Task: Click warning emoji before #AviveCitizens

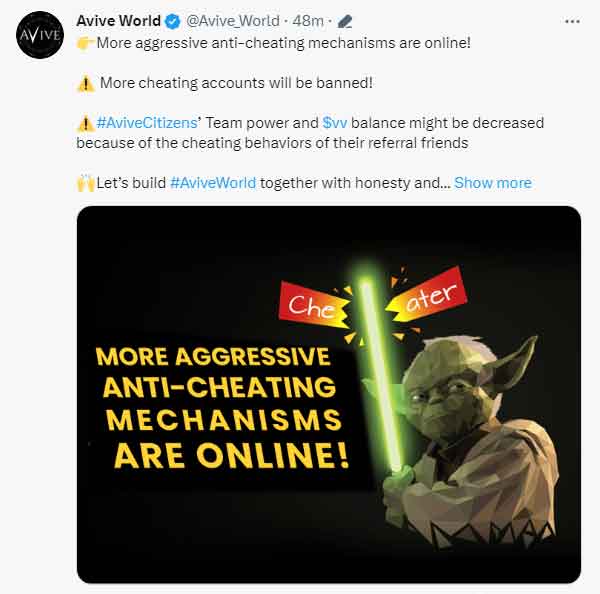Action: [86, 124]
